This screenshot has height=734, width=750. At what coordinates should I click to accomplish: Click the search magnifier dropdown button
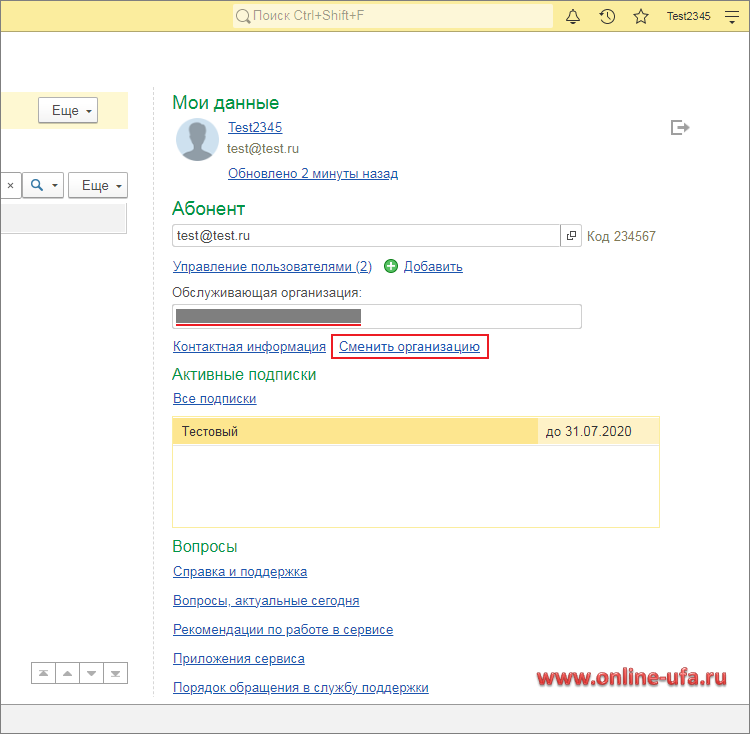(43, 186)
